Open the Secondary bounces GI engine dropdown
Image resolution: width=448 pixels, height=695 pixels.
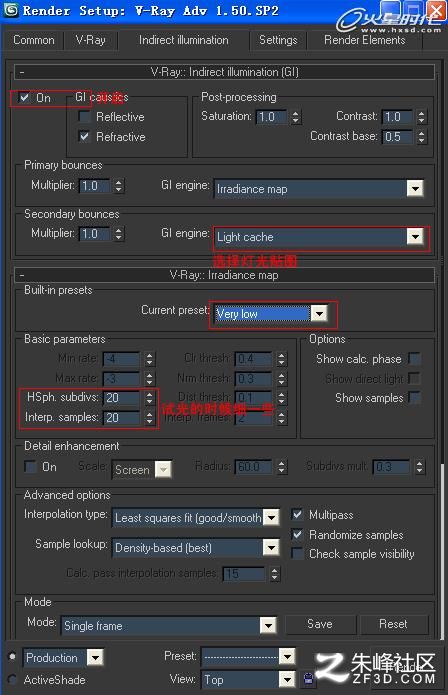coord(415,237)
